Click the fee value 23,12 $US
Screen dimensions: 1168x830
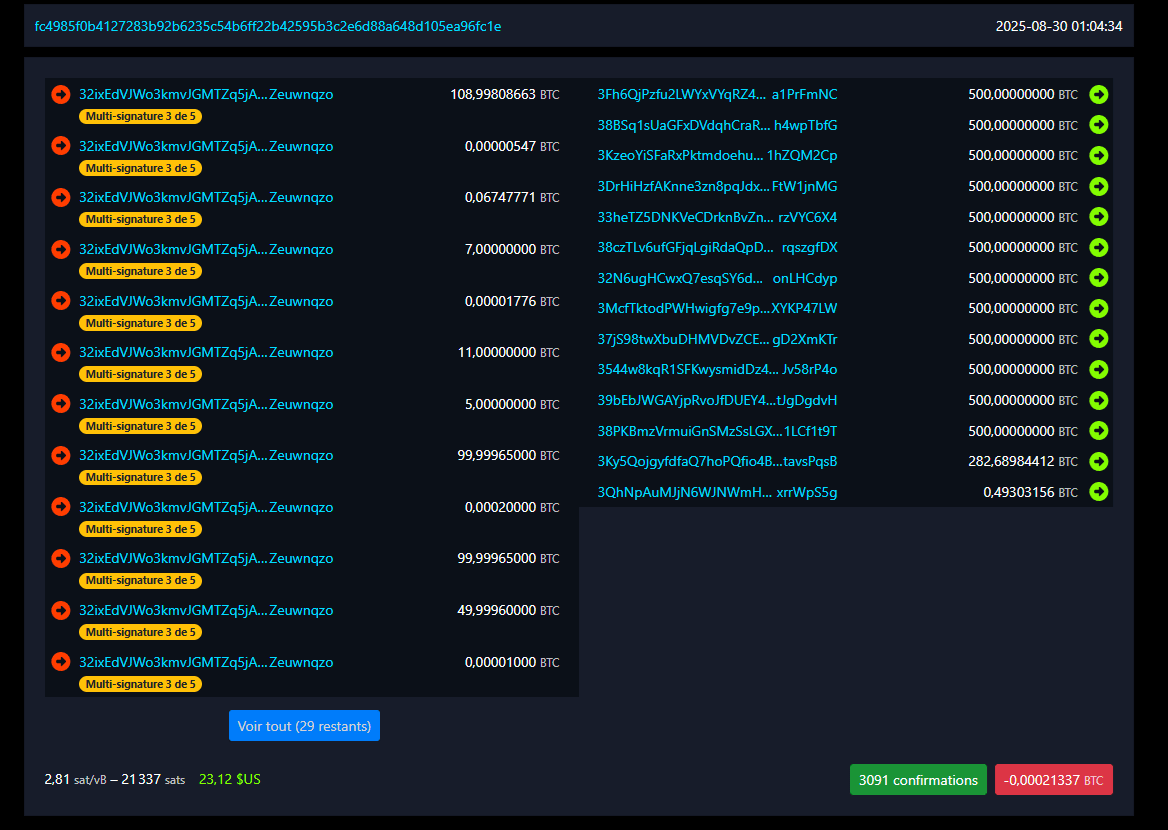(x=230, y=779)
